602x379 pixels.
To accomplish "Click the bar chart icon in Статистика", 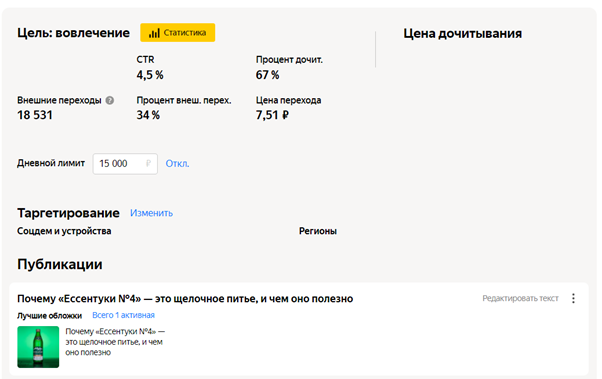I will pos(154,33).
